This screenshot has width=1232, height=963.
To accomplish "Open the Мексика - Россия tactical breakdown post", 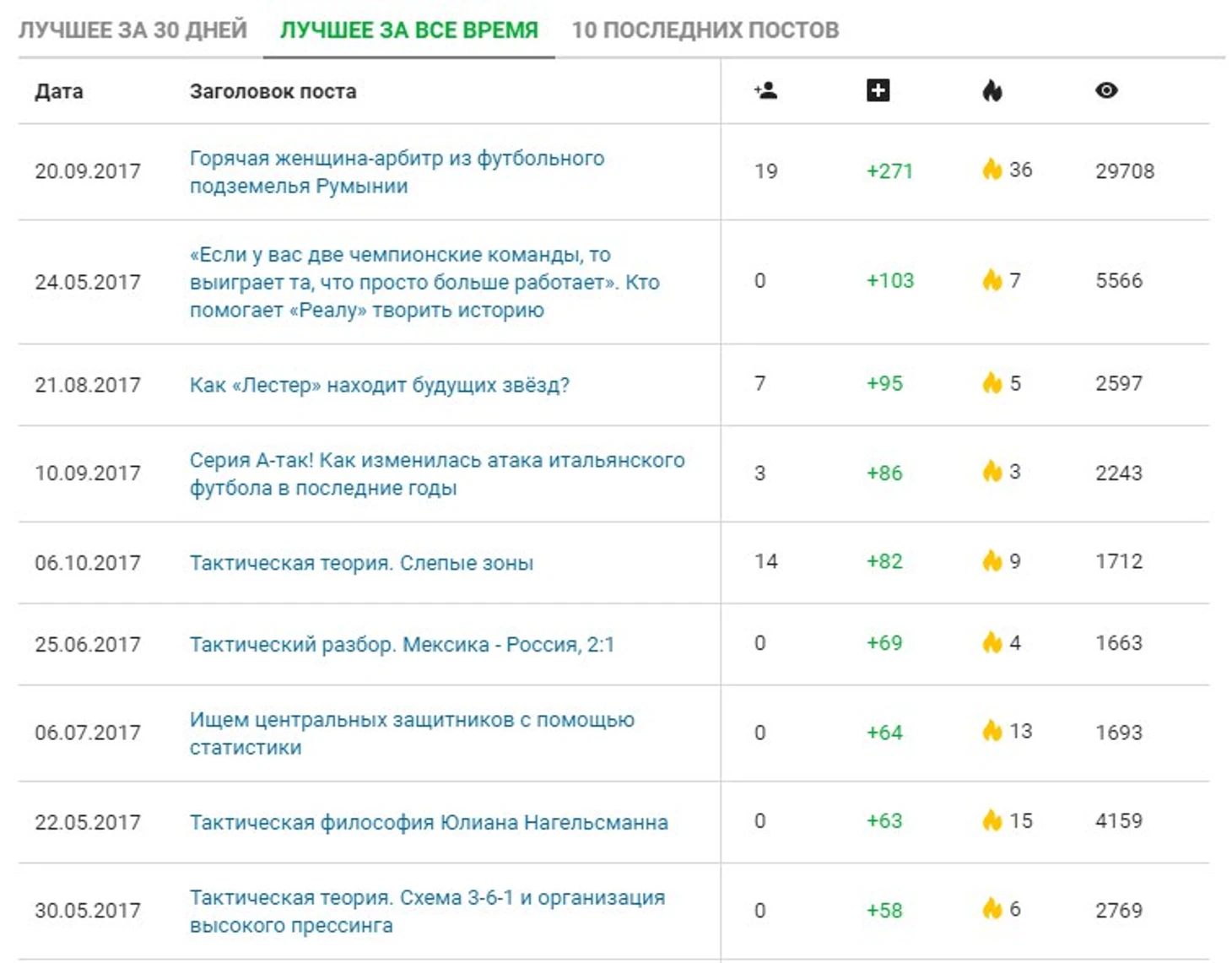I will [x=402, y=645].
